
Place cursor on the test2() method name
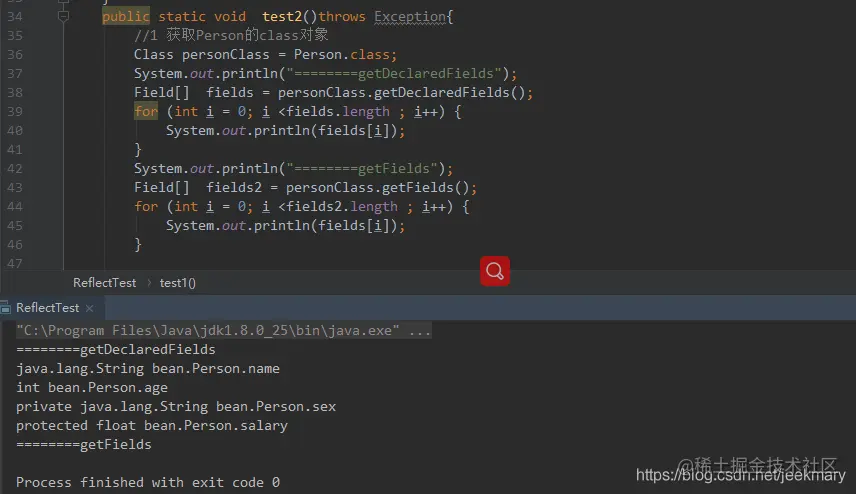(282, 16)
